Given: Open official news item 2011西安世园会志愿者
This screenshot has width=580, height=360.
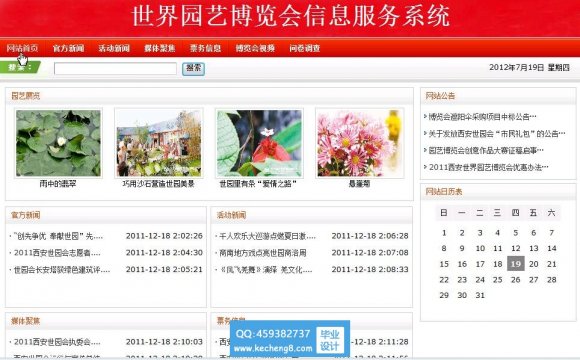Looking at the screenshot, I should (x=57, y=253).
